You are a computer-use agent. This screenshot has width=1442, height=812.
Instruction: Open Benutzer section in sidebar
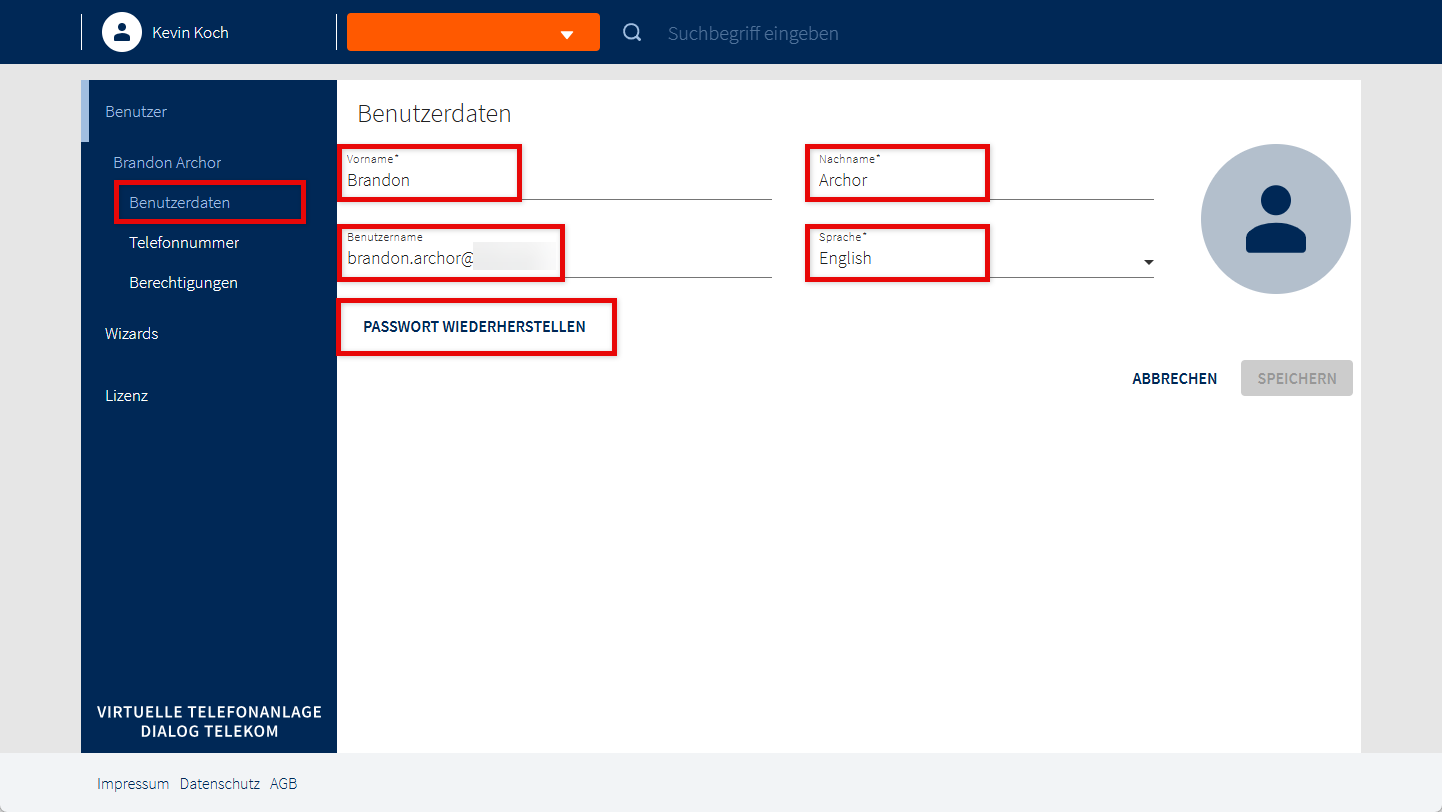(x=136, y=112)
